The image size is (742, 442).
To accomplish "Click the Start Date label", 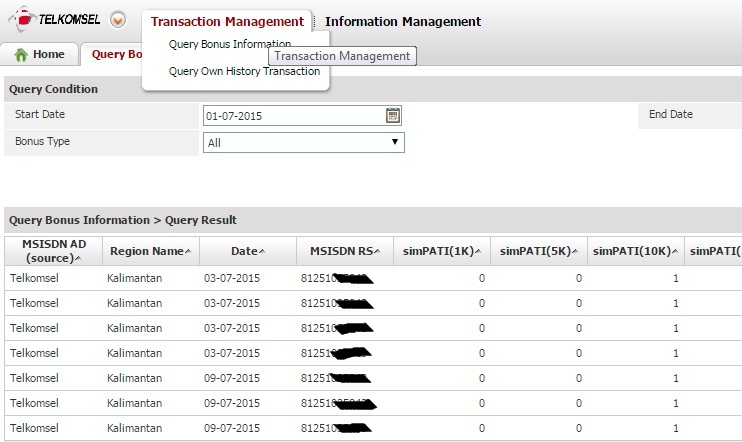I will (40, 114).
